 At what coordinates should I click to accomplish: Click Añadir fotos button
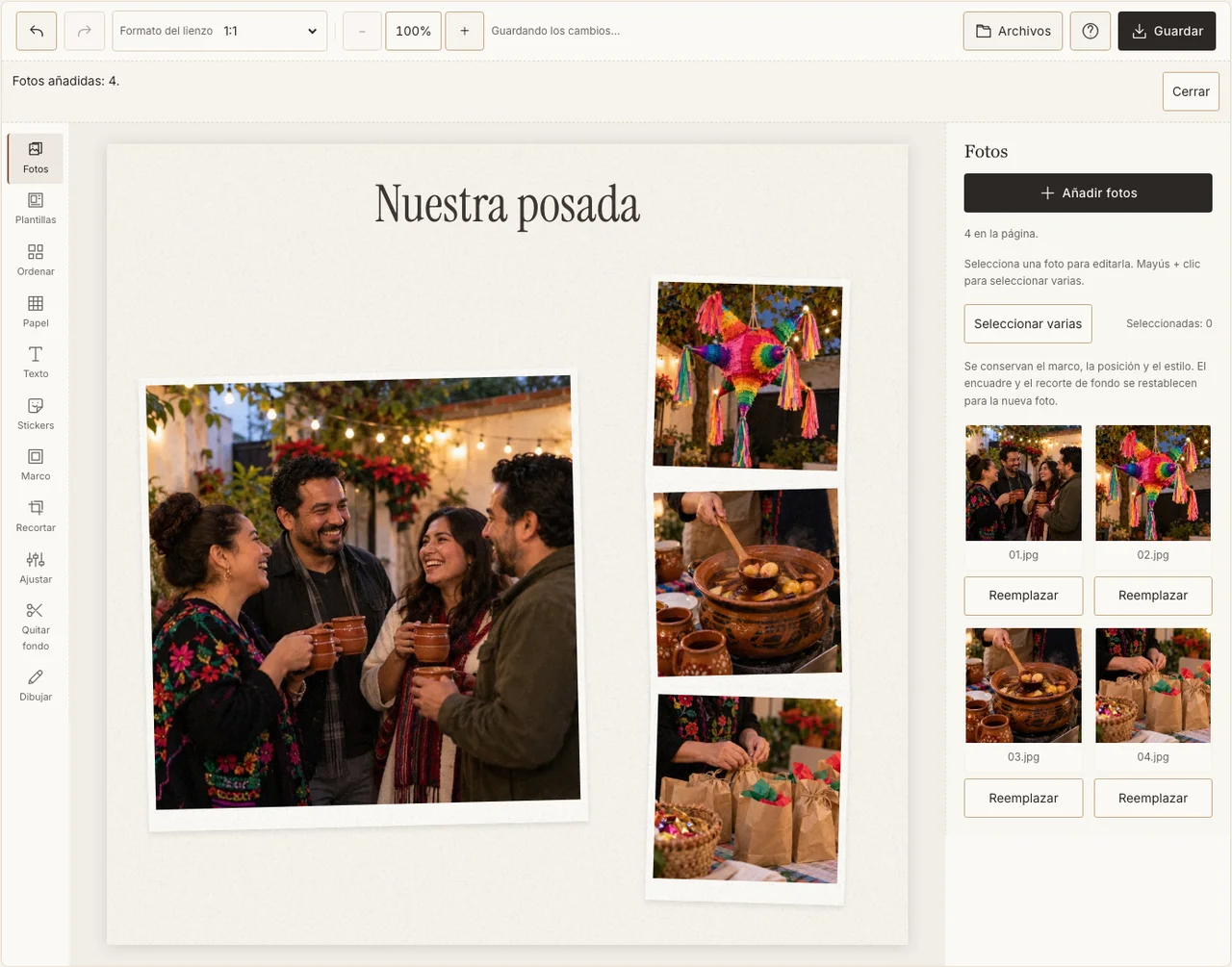1088,192
